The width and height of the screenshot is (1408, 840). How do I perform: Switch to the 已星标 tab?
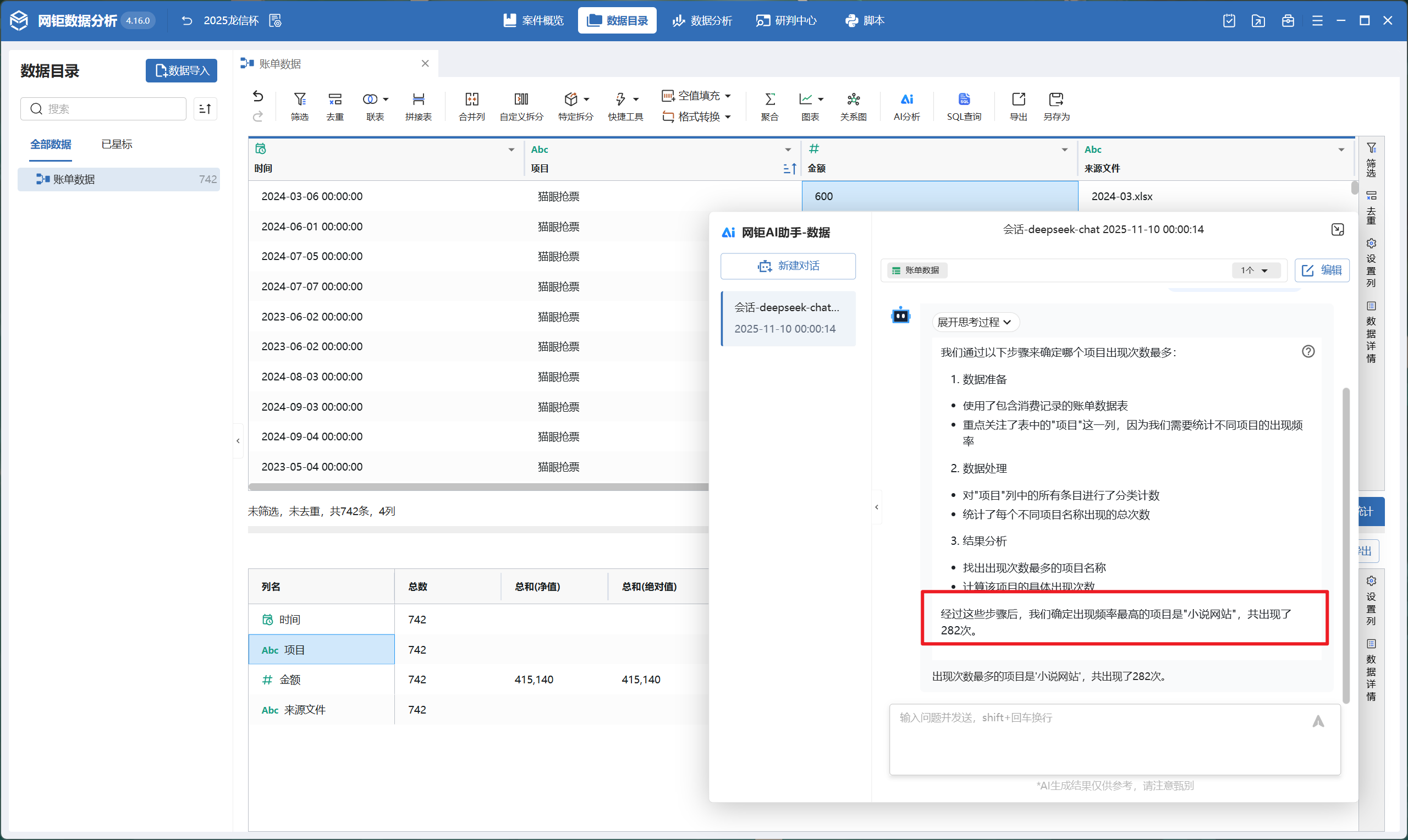(117, 145)
